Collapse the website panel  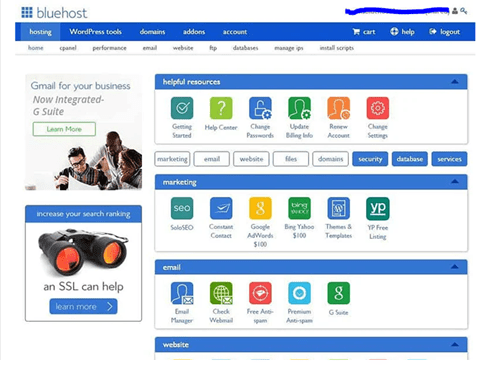tap(455, 345)
